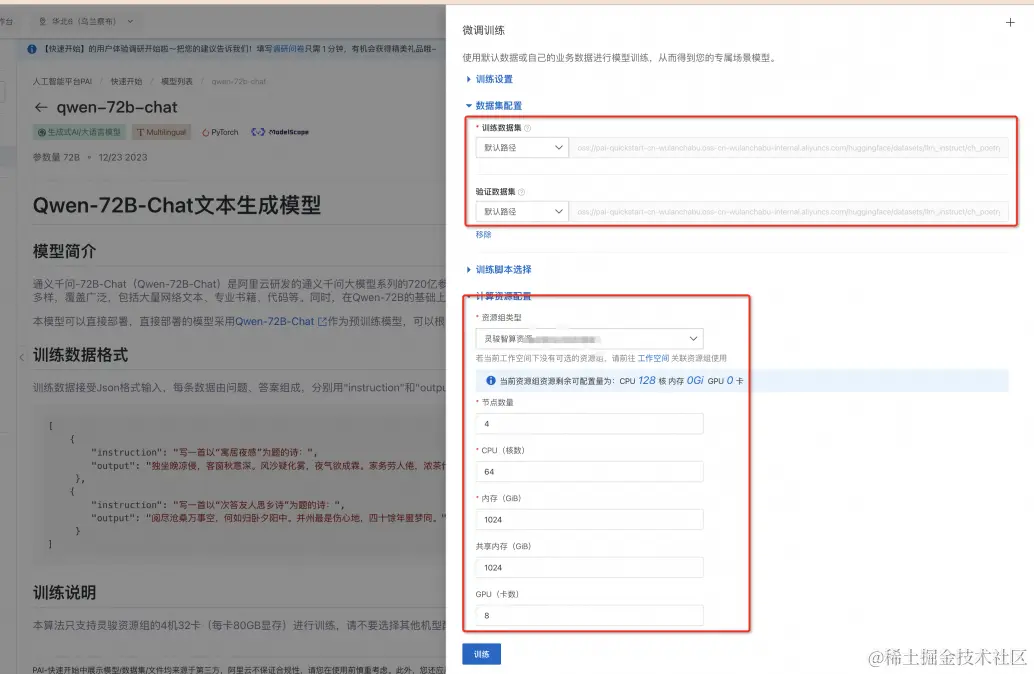Click the GPU（卡数）input field
The image size is (1034, 674).
(589, 615)
